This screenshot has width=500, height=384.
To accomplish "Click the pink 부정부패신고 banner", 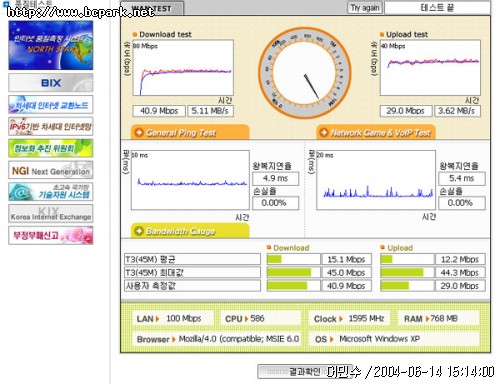I will tap(51, 235).
